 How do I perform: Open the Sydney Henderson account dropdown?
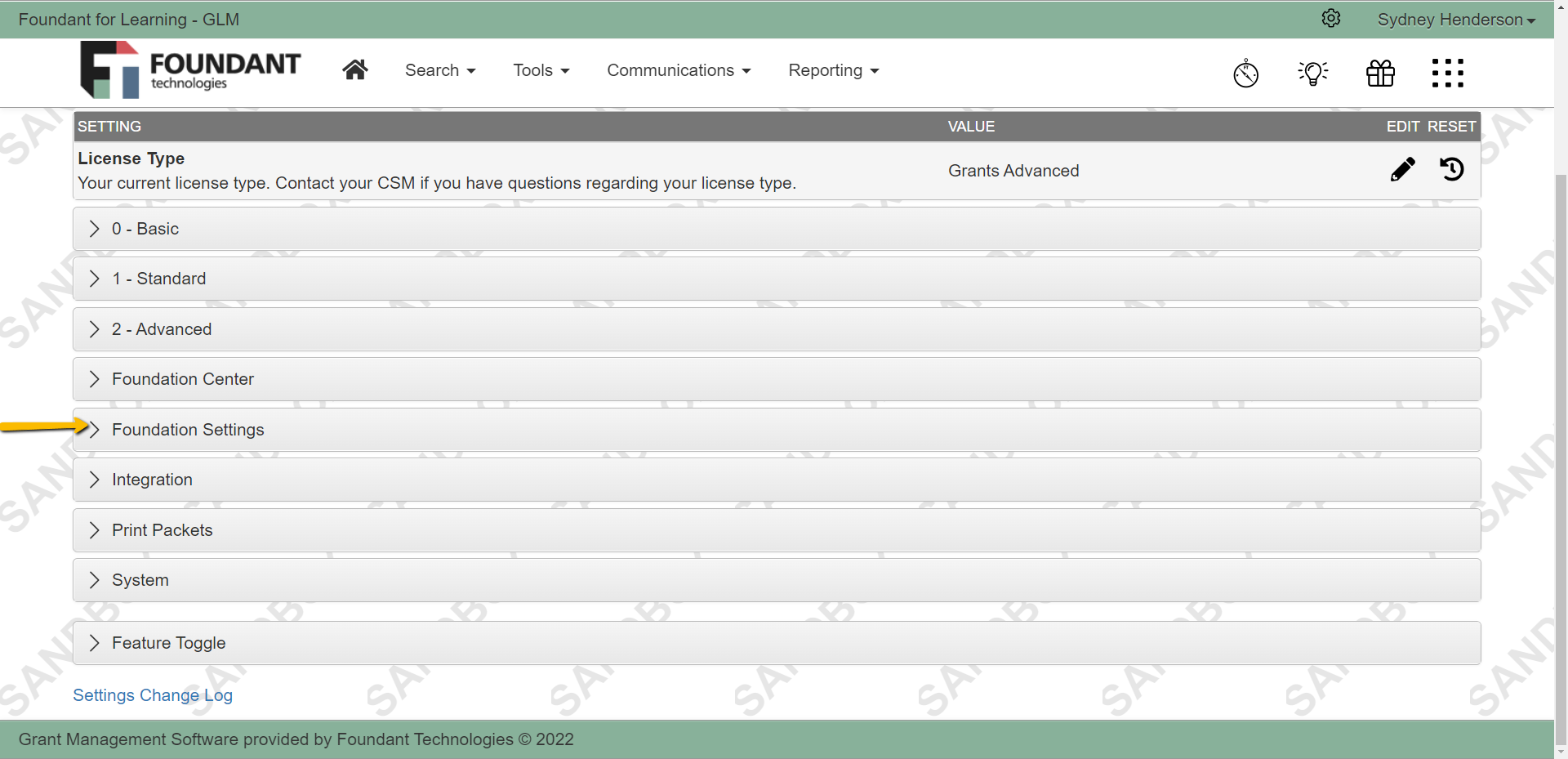[1456, 19]
